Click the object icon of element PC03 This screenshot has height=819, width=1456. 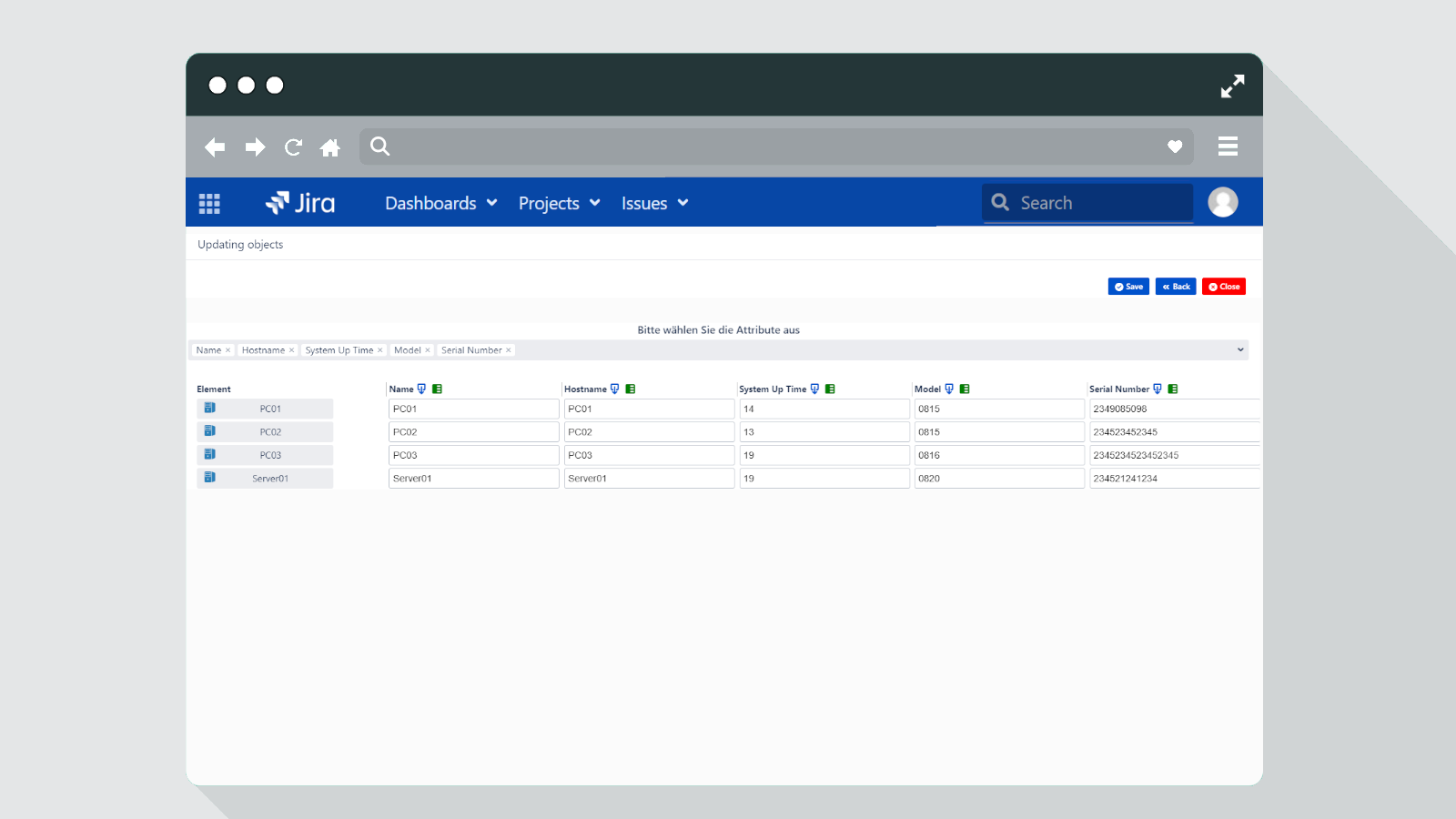point(210,454)
